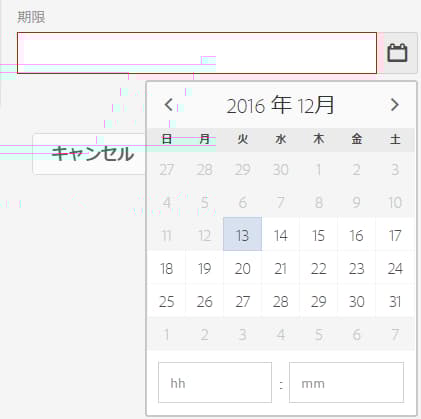This screenshot has width=421, height=419.
Task: Select December 21 in calendar
Action: (x=281, y=267)
